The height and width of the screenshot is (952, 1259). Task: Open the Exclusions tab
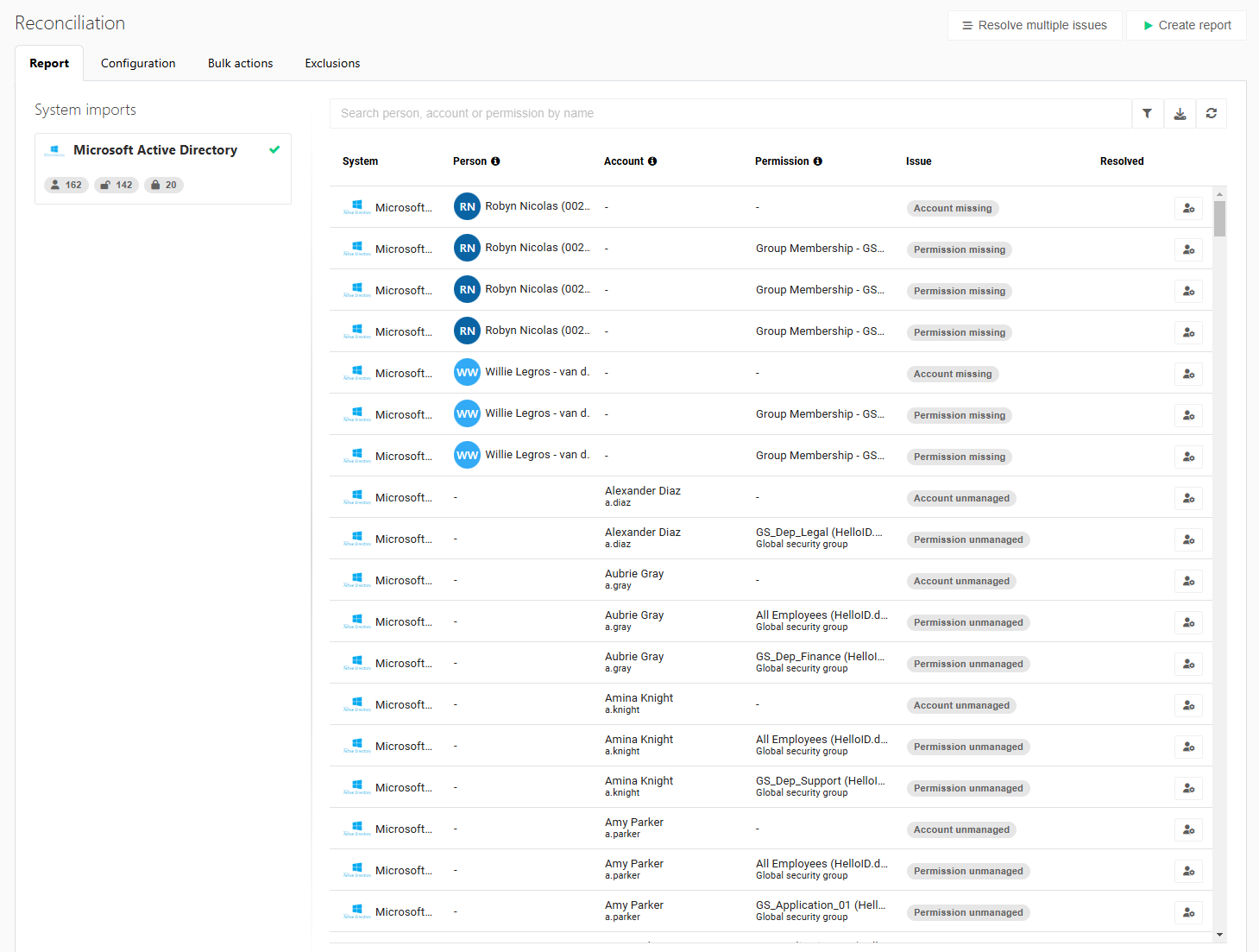(x=332, y=63)
